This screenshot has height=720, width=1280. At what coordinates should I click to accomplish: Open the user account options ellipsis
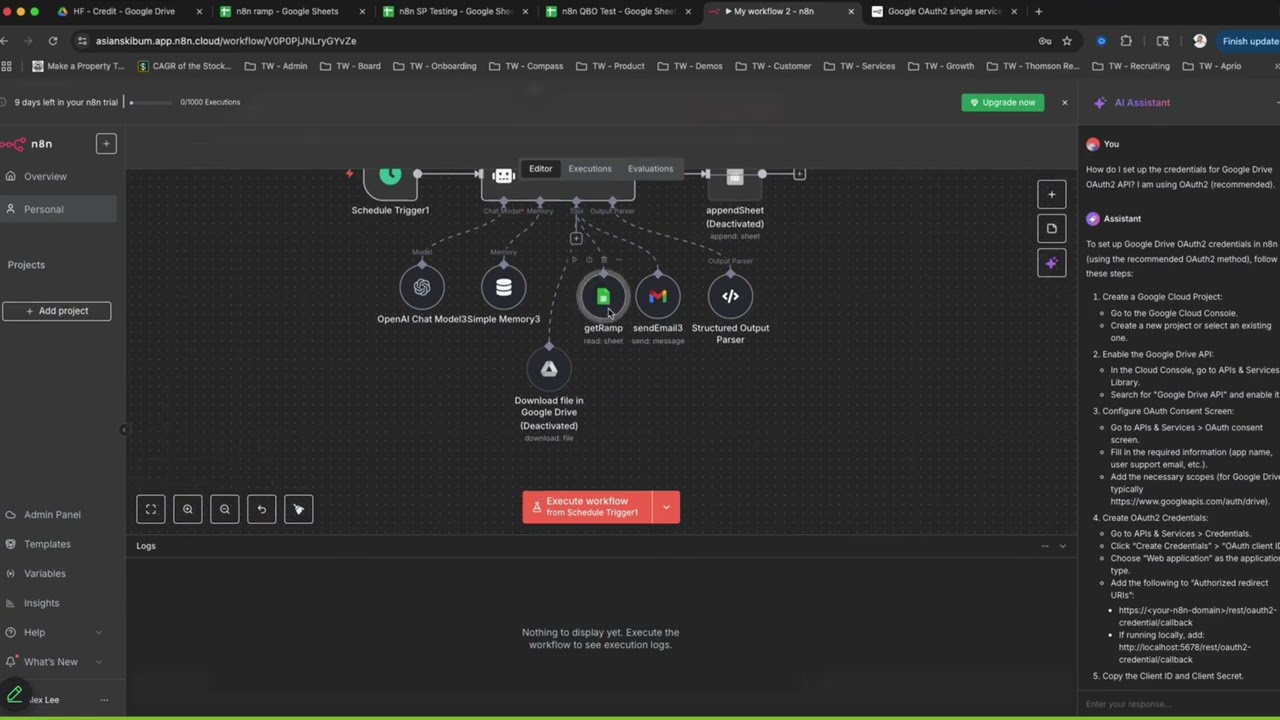click(104, 700)
